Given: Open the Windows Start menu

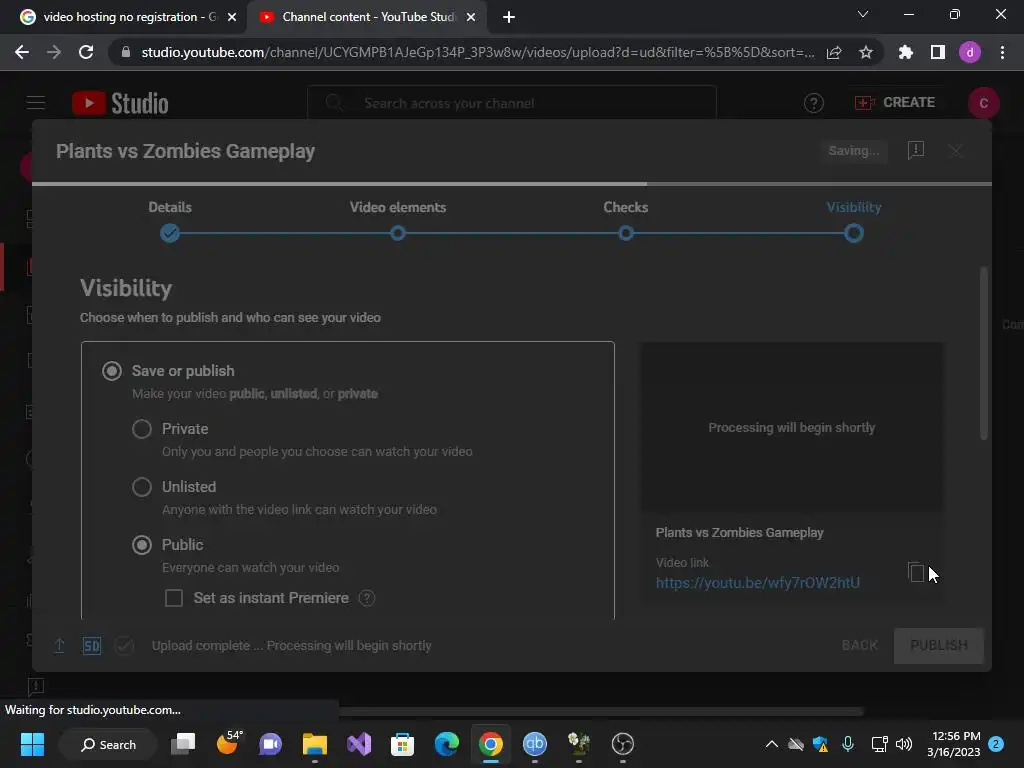Looking at the screenshot, I should 32,744.
